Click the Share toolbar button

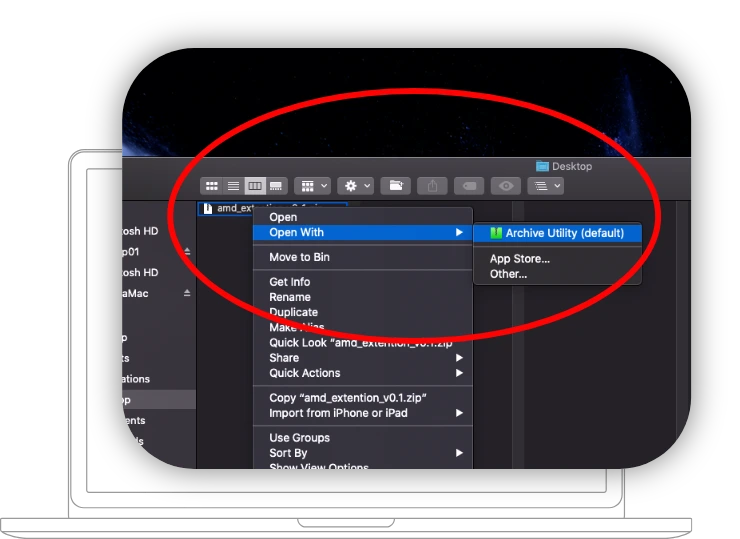tap(432, 186)
